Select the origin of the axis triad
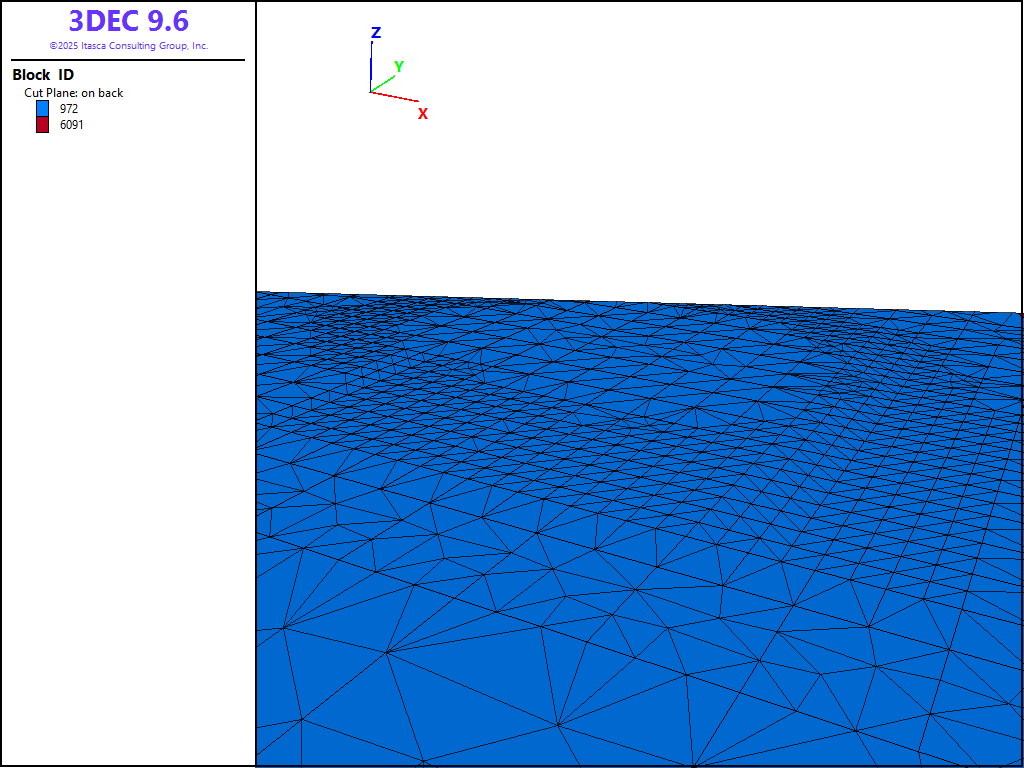 pos(371,92)
